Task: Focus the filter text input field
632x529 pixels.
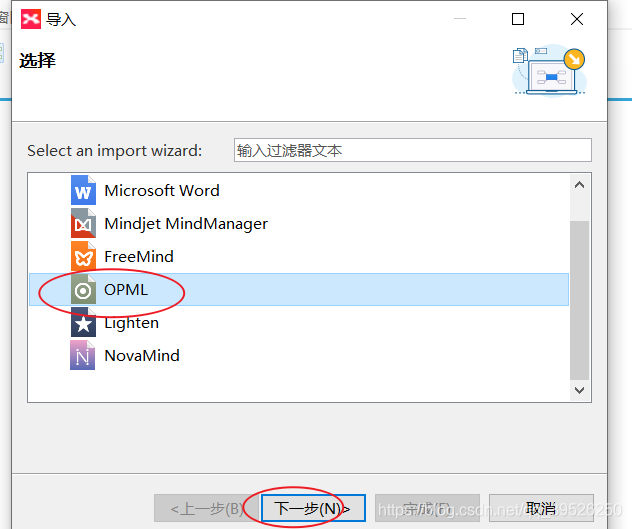Action: coord(413,150)
